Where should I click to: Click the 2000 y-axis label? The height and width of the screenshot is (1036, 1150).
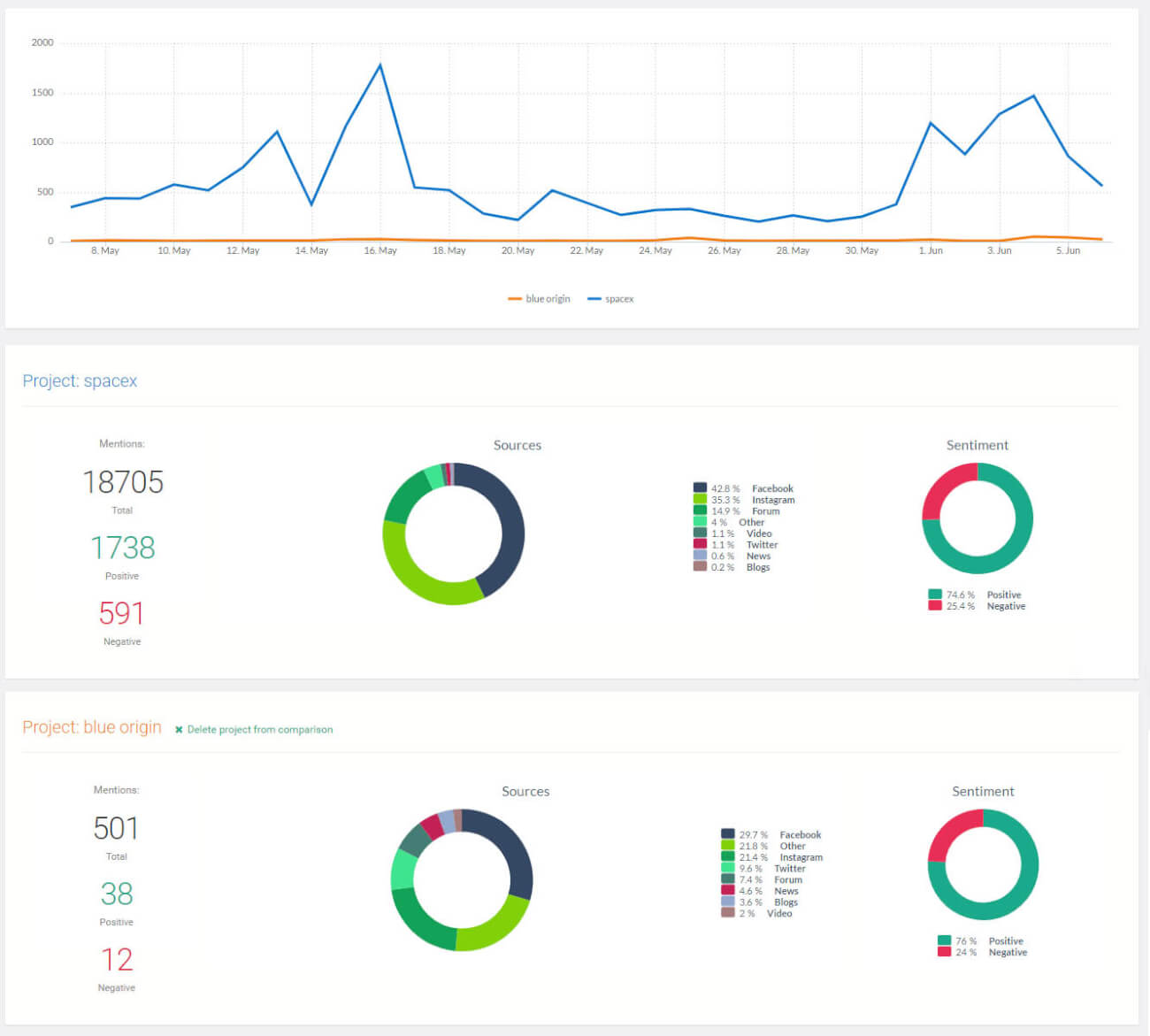pos(42,42)
